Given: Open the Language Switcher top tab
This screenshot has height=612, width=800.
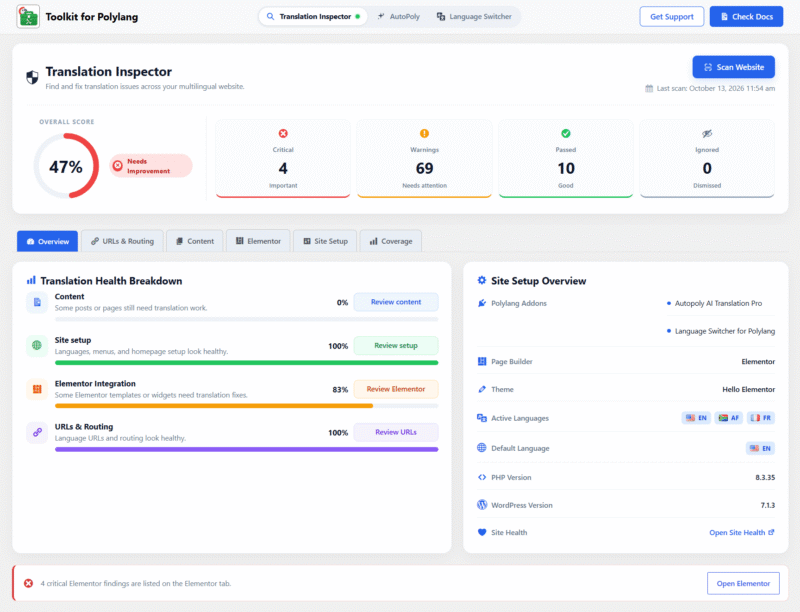Looking at the screenshot, I should coord(474,16).
